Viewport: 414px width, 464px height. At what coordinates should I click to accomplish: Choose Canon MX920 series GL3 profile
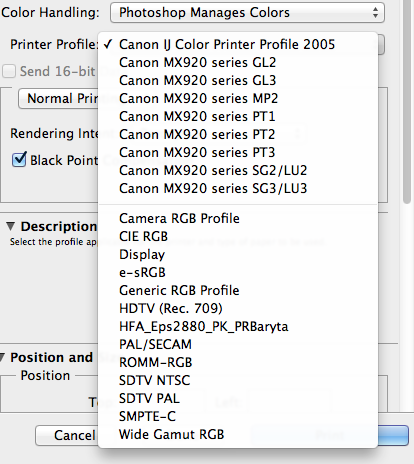coord(238,80)
